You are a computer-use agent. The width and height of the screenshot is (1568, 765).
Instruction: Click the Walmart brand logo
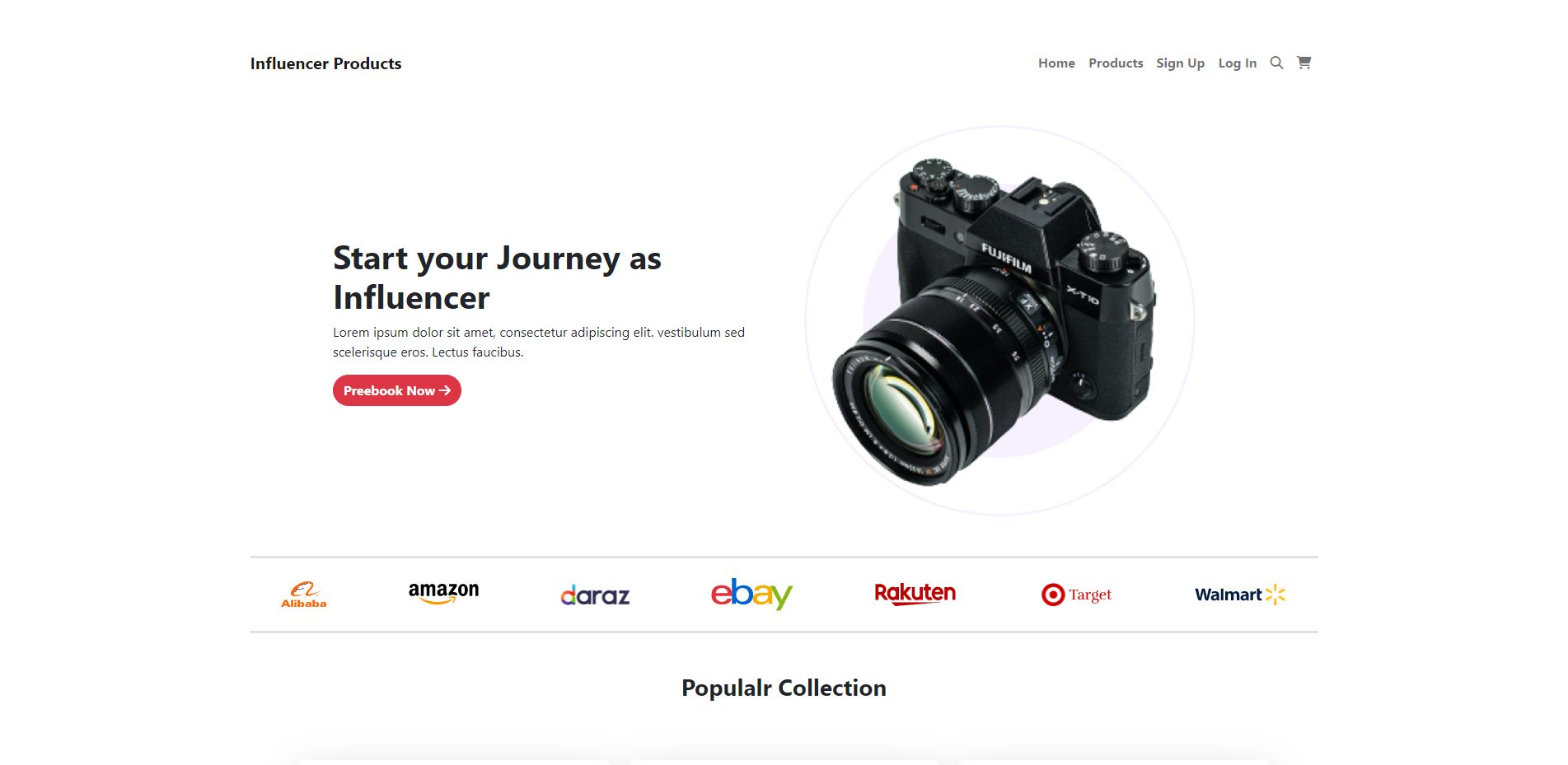[x=1240, y=595]
